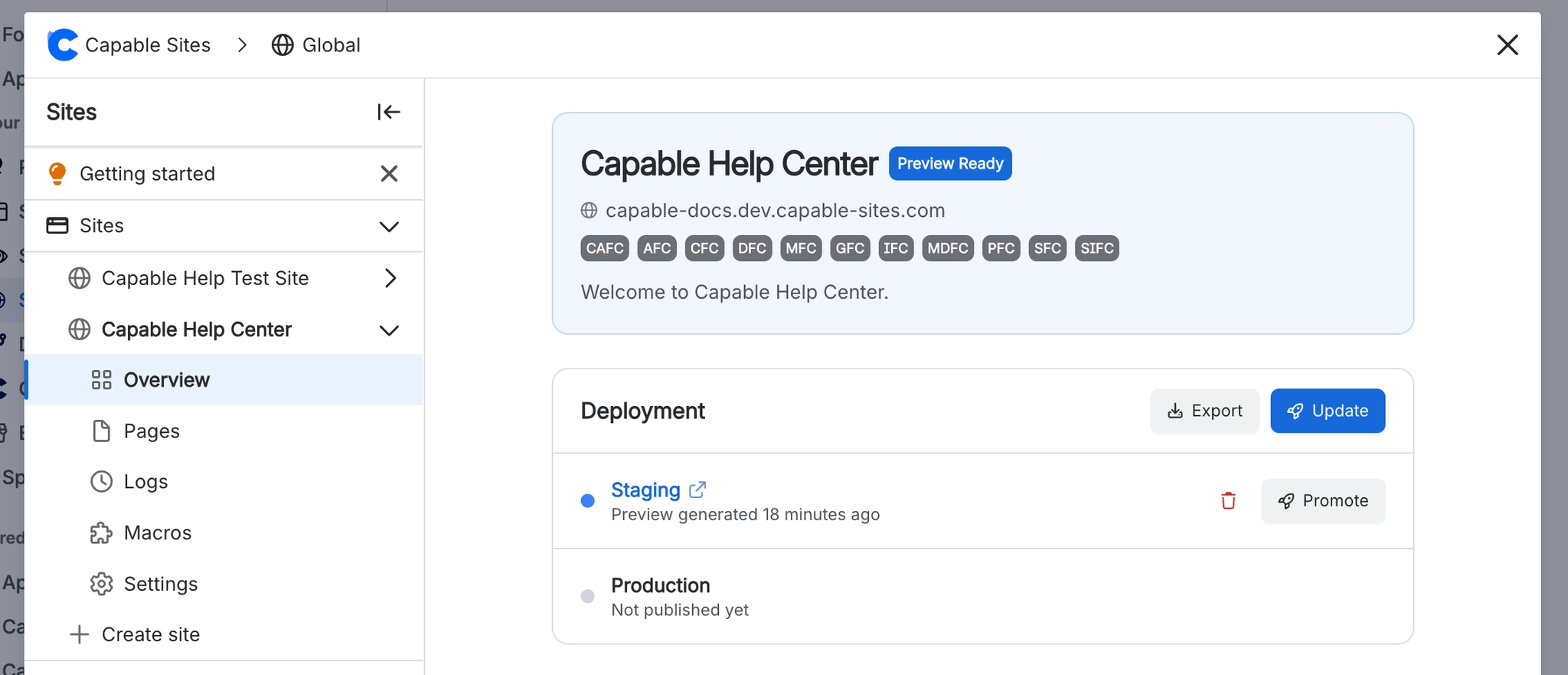Click the DFC tag
Viewport: 1568px width, 675px height.
pyautogui.click(x=752, y=248)
